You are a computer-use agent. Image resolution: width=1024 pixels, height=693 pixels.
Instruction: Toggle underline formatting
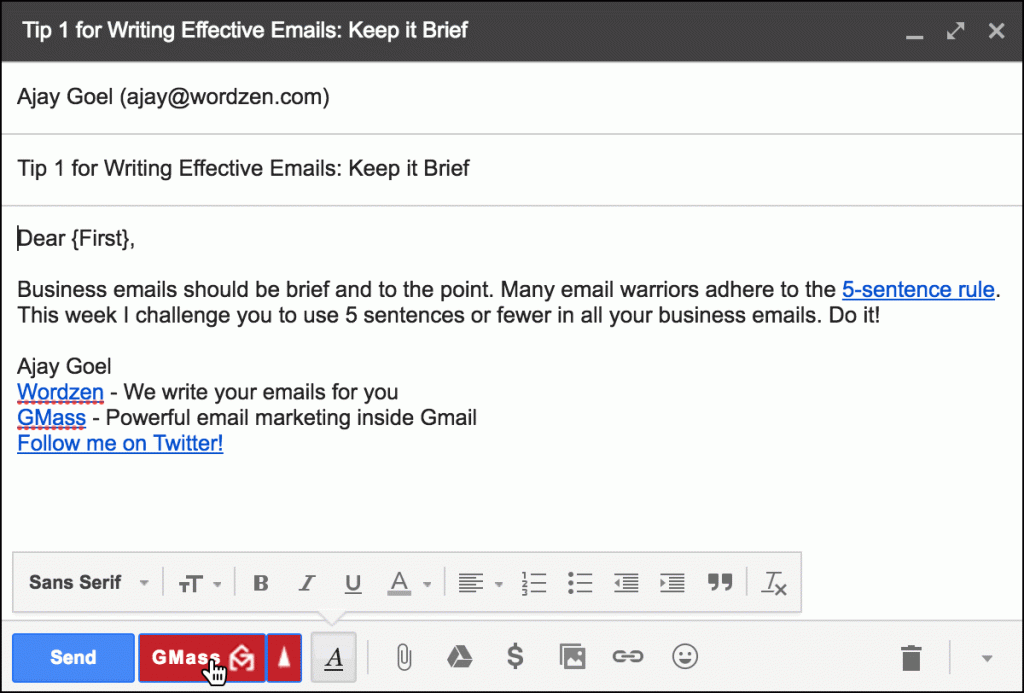pyautogui.click(x=352, y=582)
